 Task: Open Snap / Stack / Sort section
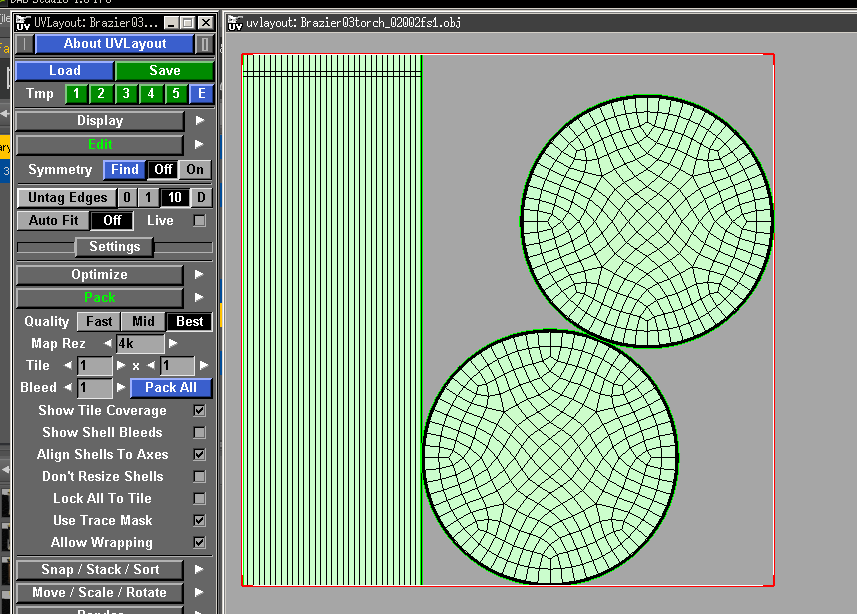click(99, 570)
